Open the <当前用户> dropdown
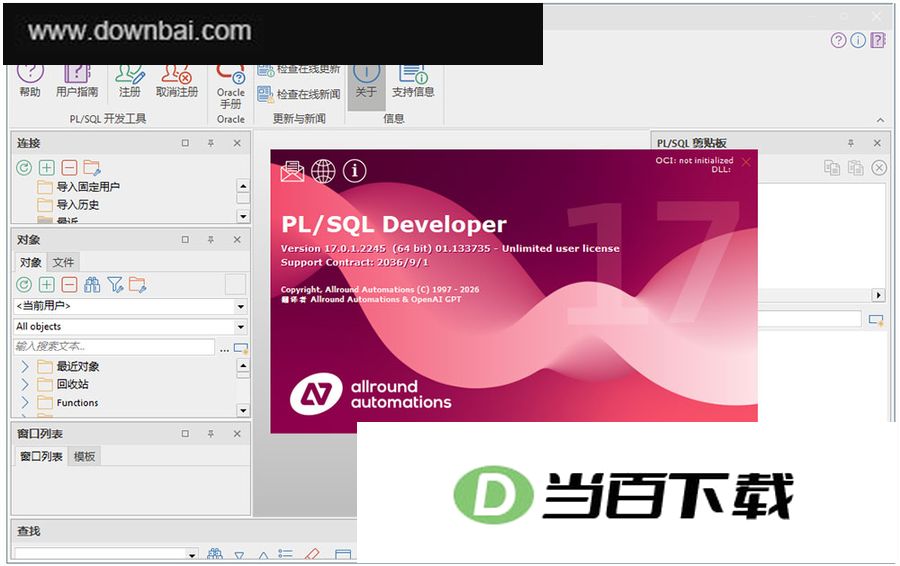This screenshot has height=566, width=900. point(240,307)
